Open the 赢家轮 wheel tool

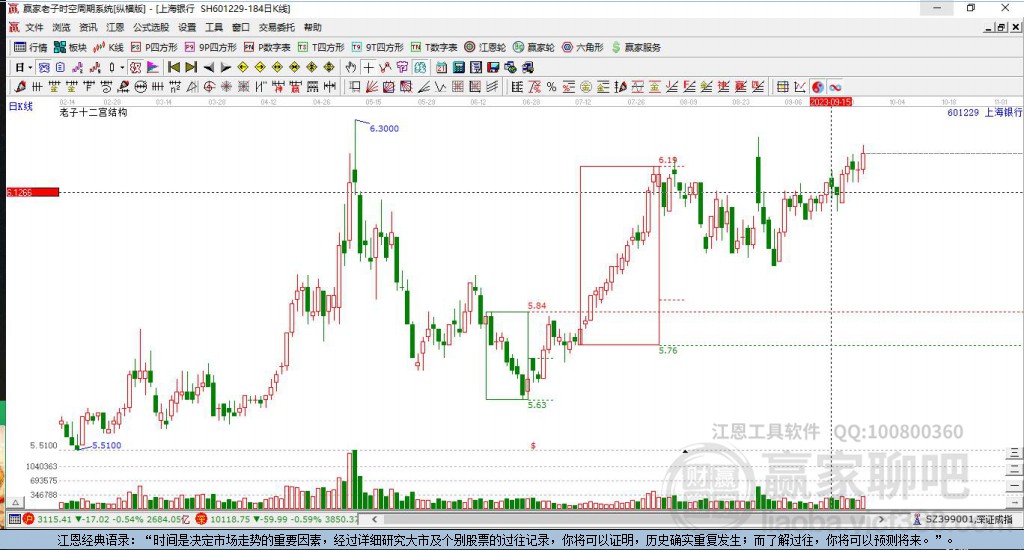pyautogui.click(x=534, y=47)
